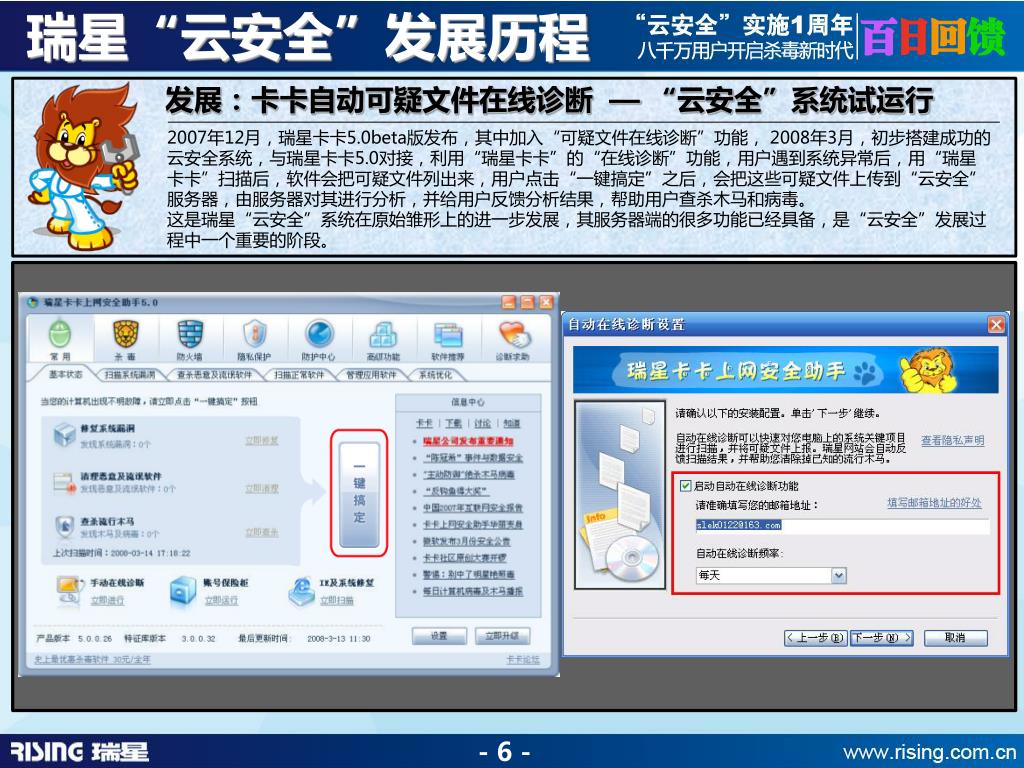
Task: Open the 防护中心 radar icon
Action: 319,334
